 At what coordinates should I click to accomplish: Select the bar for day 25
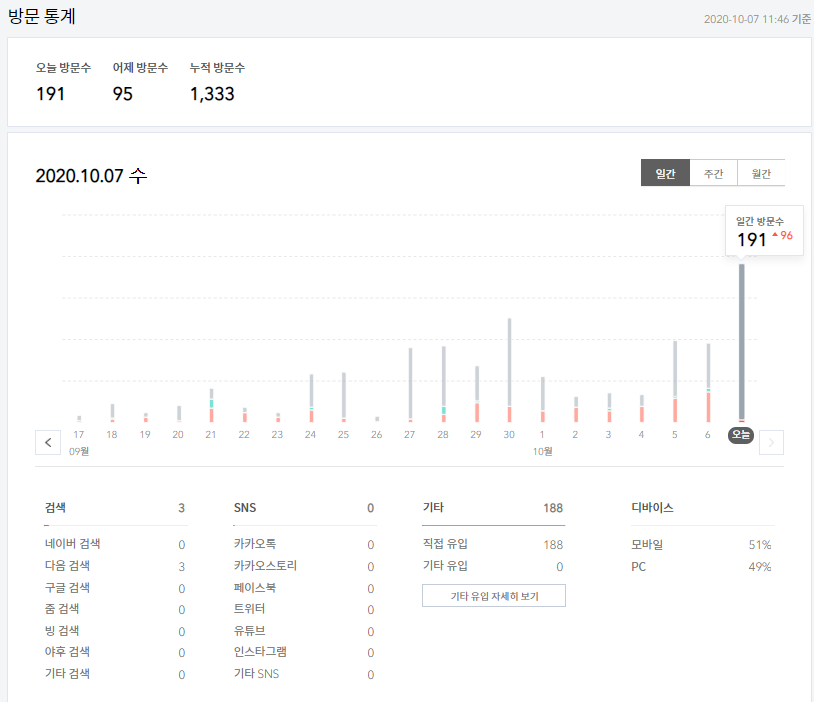click(344, 397)
